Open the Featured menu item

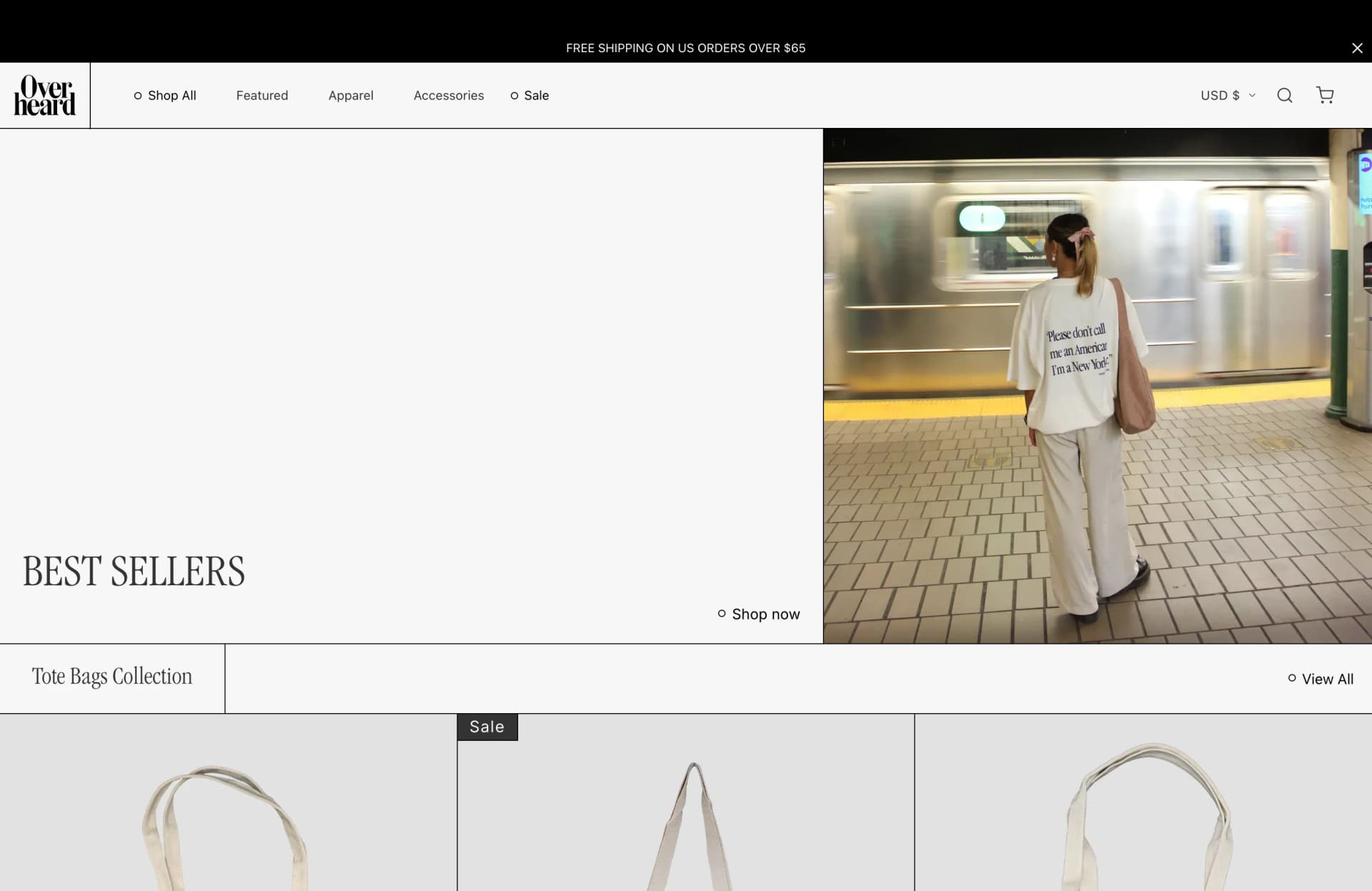point(262,95)
